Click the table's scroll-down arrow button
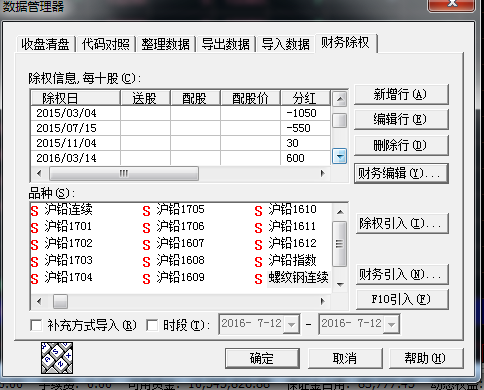This screenshot has height=390, width=484. (x=340, y=156)
